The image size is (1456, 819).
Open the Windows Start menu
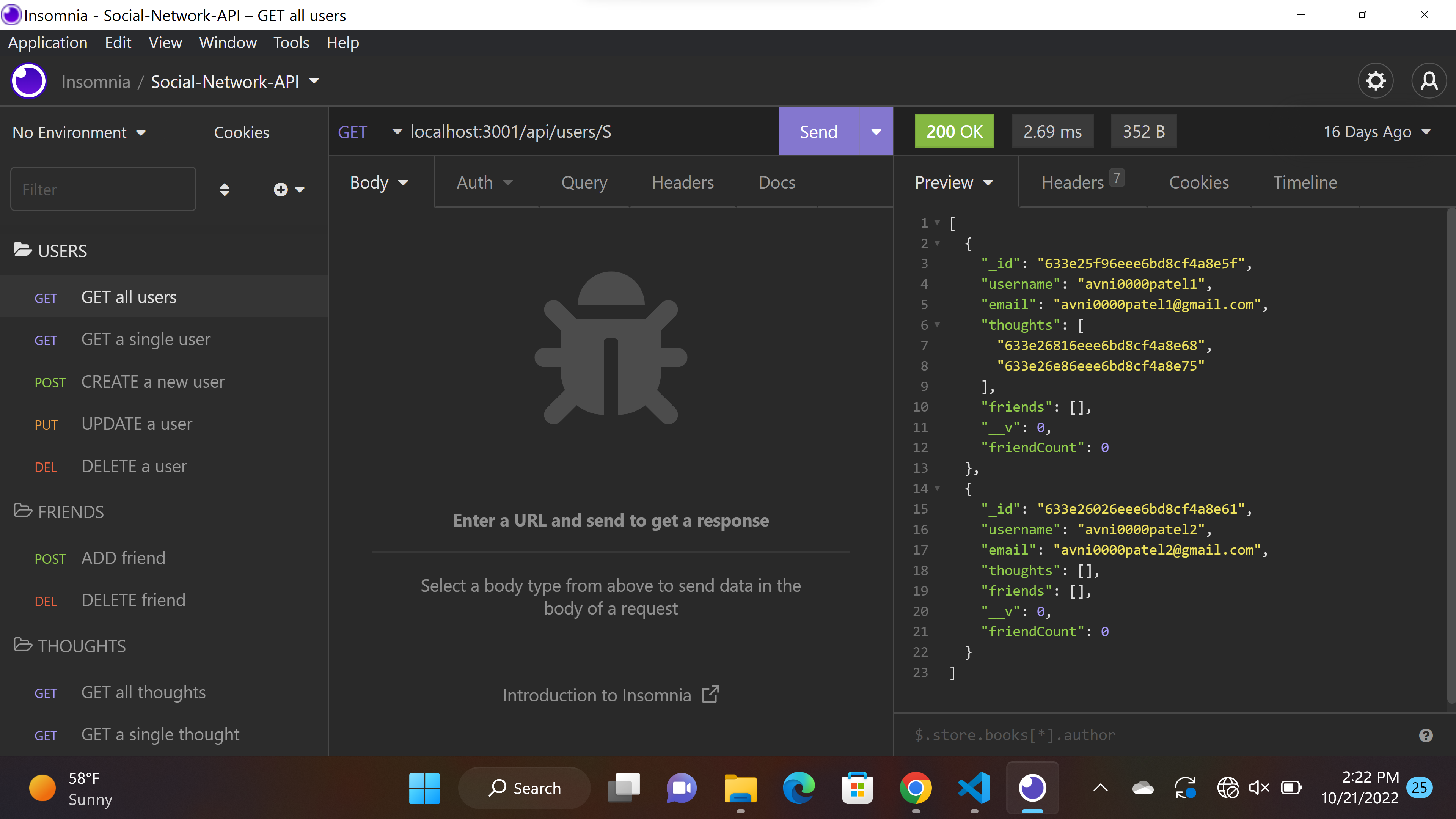pyautogui.click(x=424, y=788)
